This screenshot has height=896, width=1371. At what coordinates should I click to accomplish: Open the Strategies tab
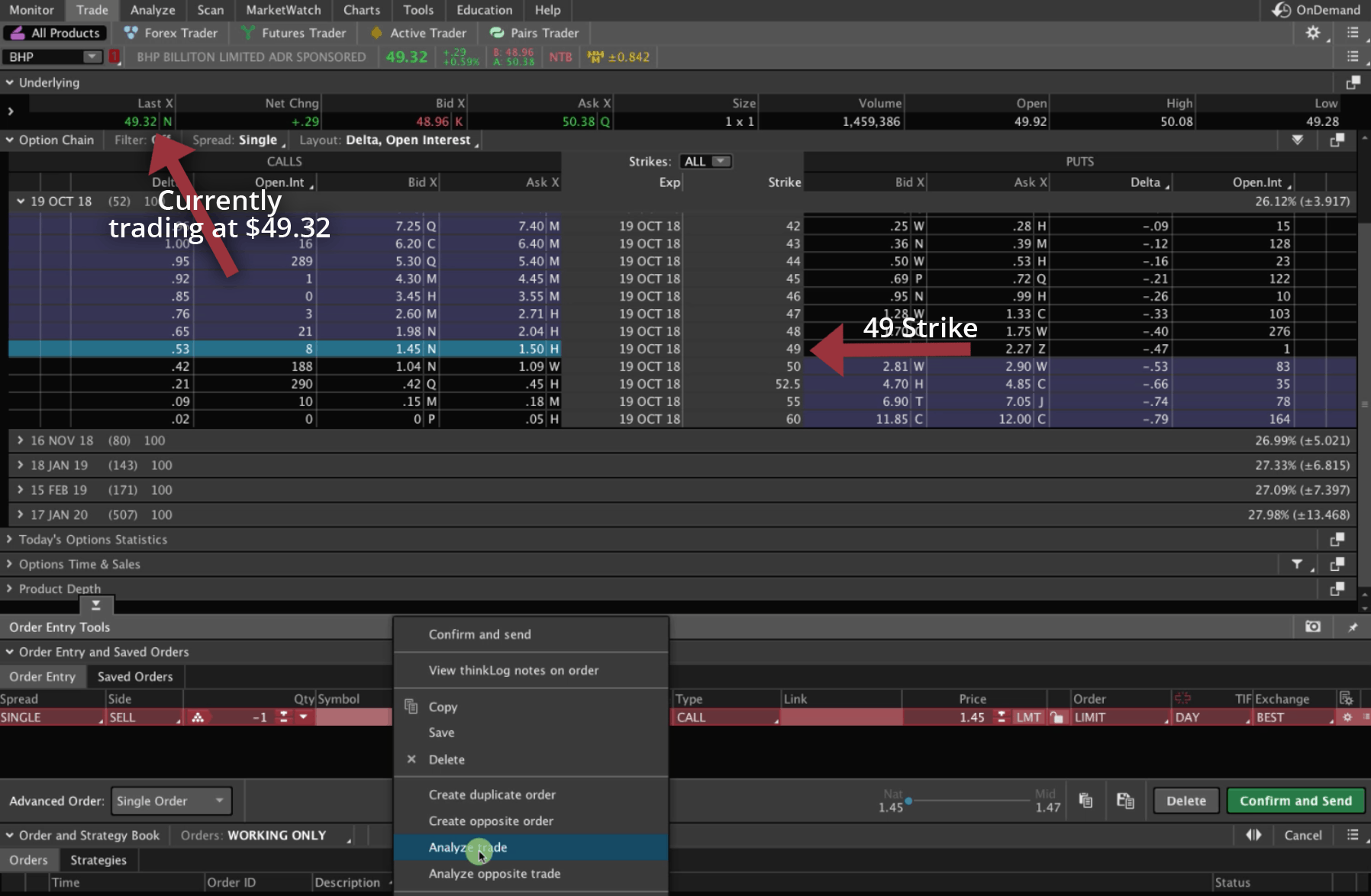tap(98, 860)
